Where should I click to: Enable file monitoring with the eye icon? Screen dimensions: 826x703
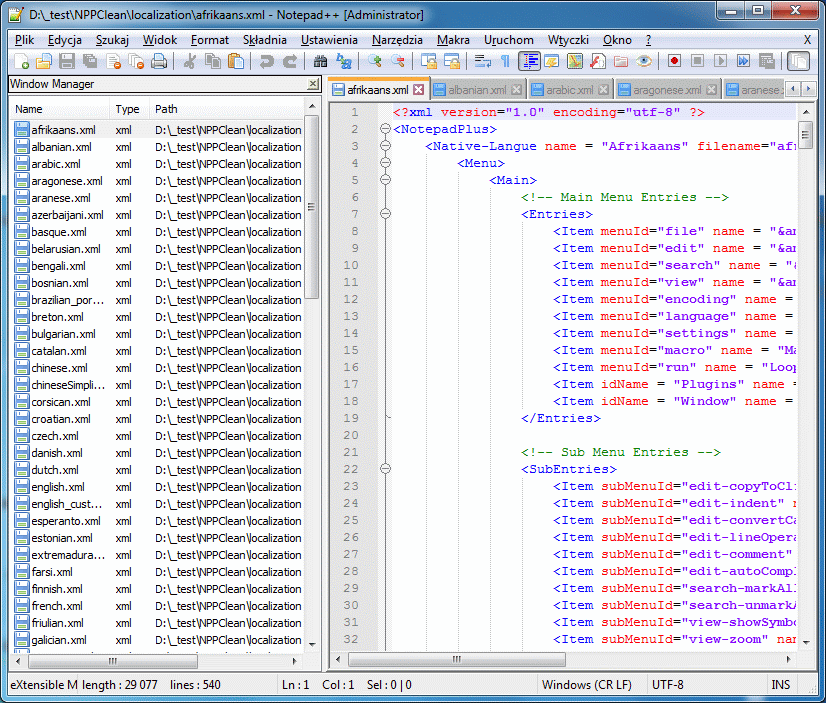pyautogui.click(x=644, y=62)
